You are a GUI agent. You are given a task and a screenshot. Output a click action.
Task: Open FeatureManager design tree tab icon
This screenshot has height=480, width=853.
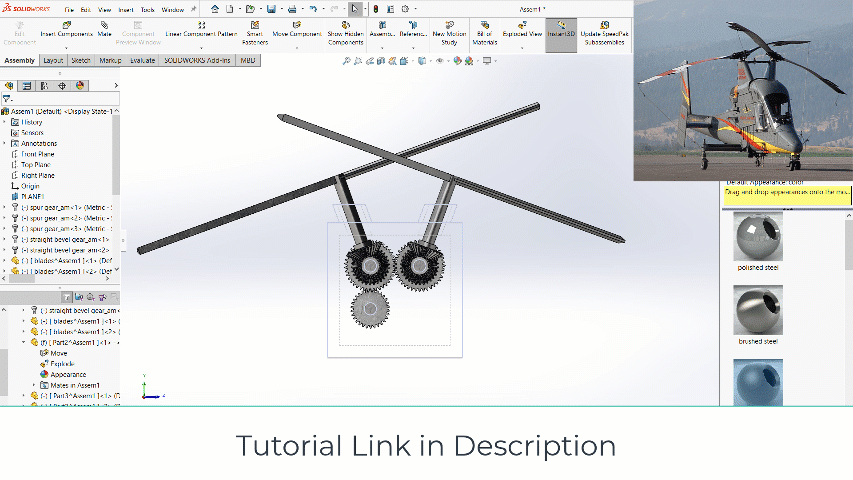click(x=9, y=85)
